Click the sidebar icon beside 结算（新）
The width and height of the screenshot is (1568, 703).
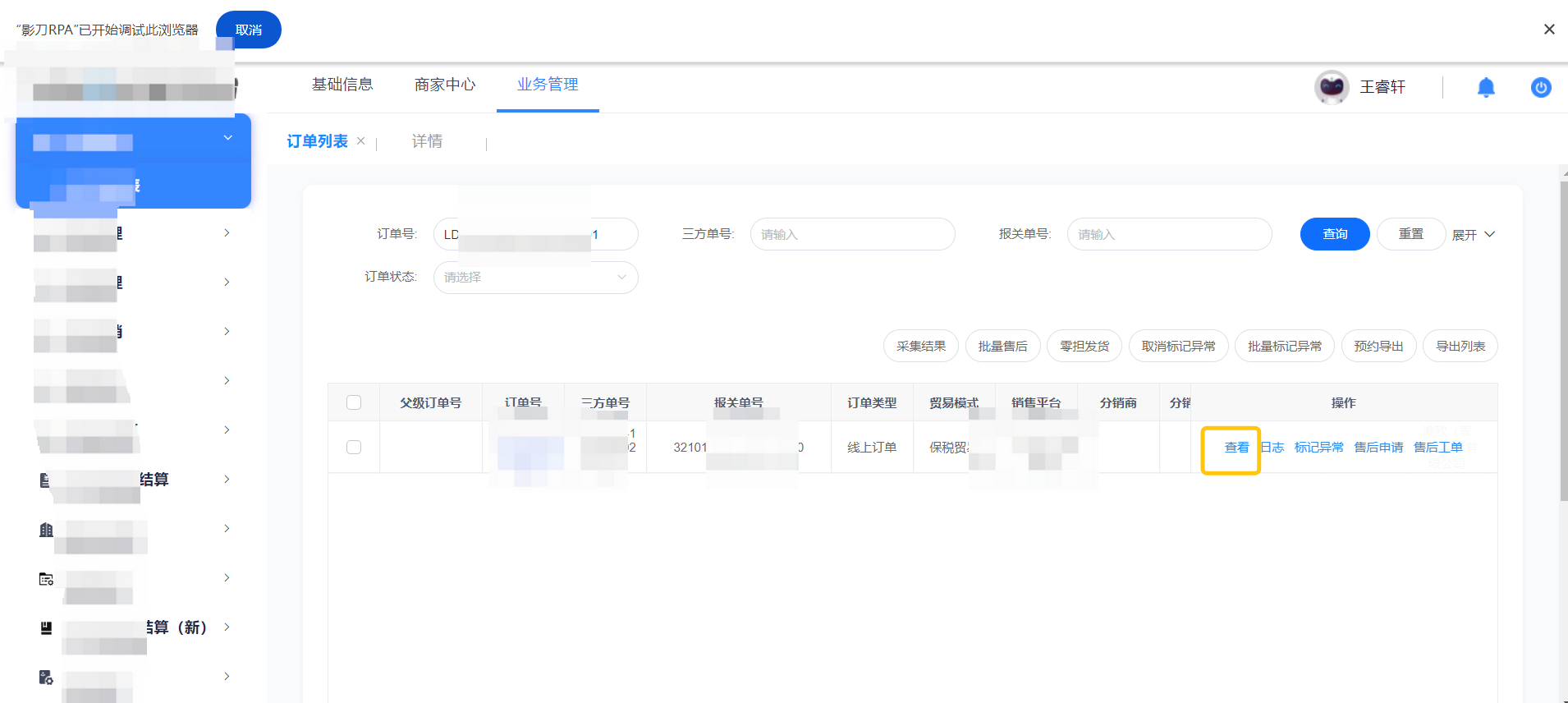pyautogui.click(x=46, y=628)
